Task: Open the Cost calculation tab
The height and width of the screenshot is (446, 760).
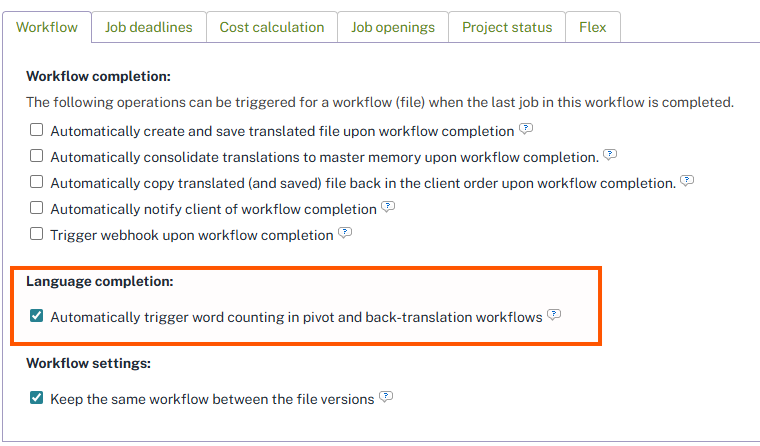Action: (272, 27)
